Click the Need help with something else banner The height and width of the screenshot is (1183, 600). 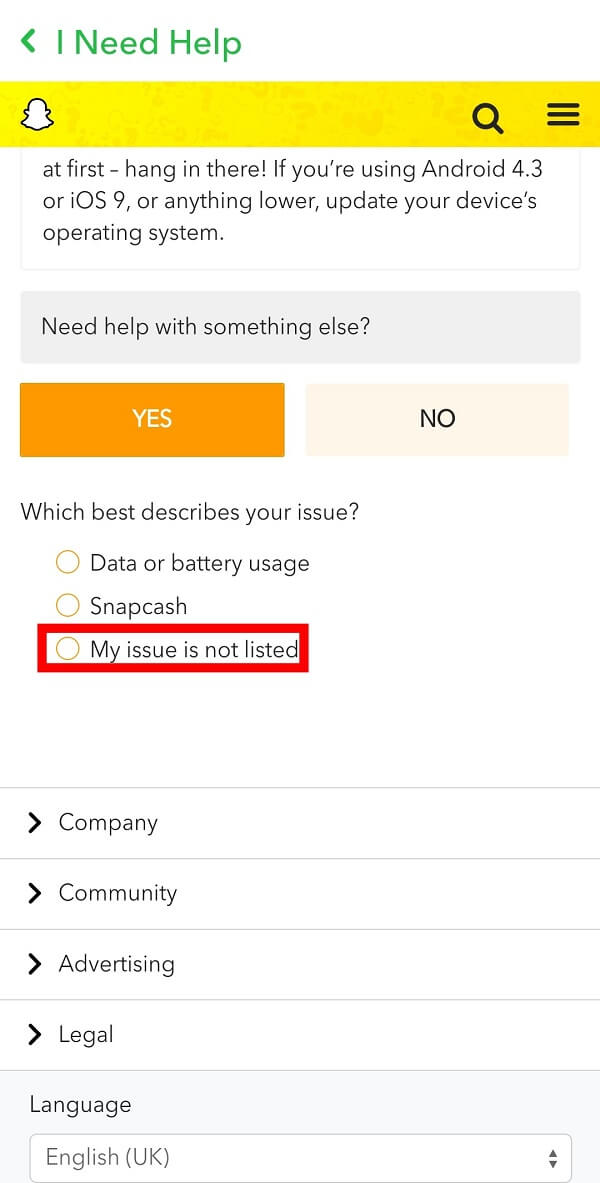tap(300, 327)
